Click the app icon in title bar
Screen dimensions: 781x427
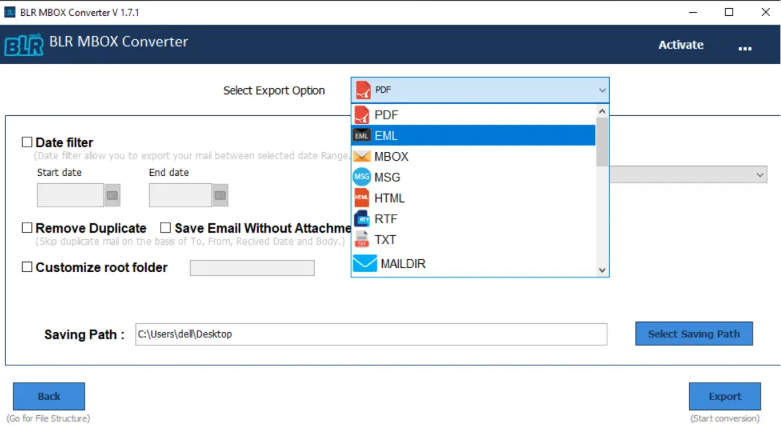9,12
